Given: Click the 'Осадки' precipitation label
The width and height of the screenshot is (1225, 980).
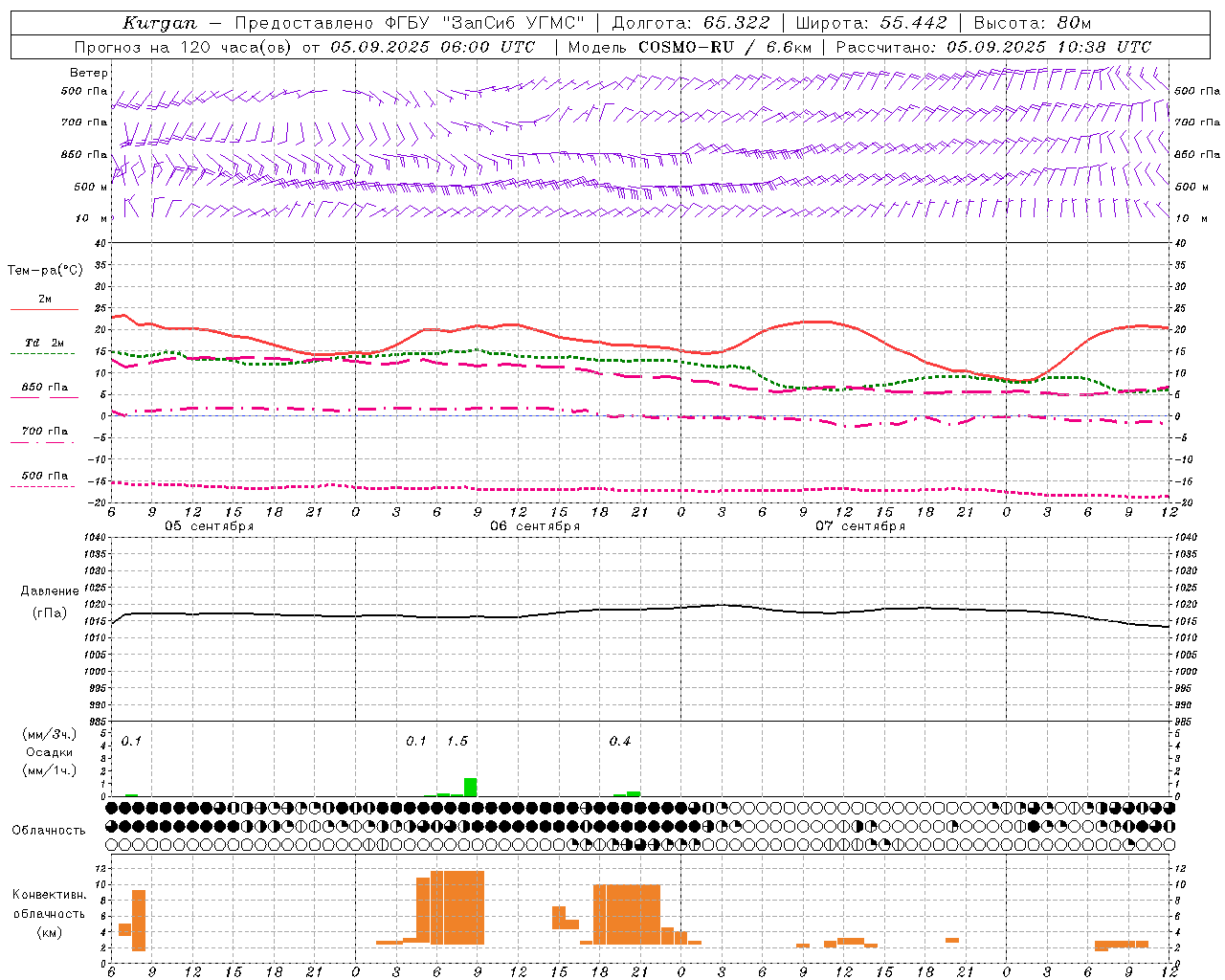Looking at the screenshot, I should point(50,752).
